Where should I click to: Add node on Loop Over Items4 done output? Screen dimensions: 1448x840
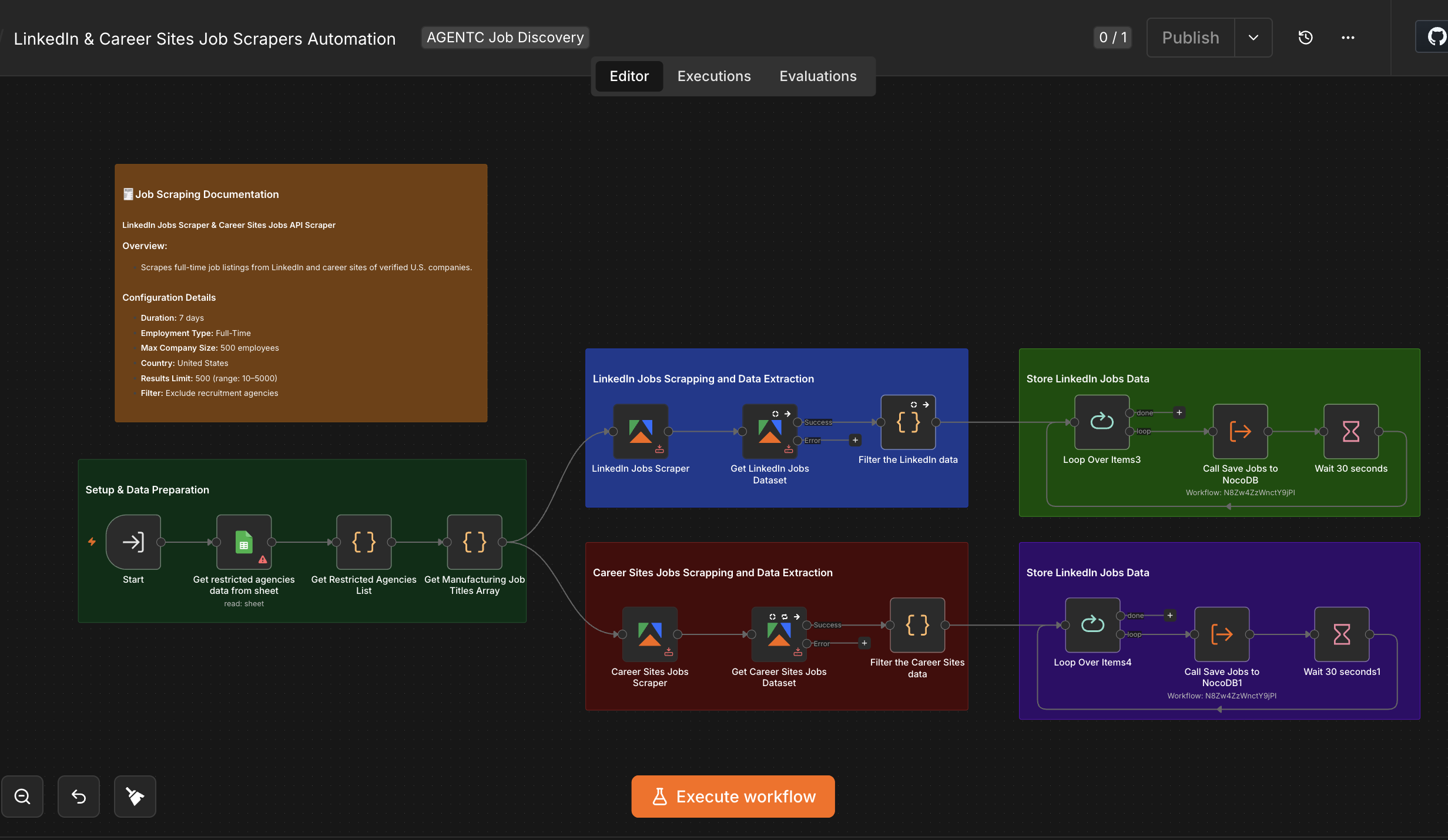(1169, 616)
